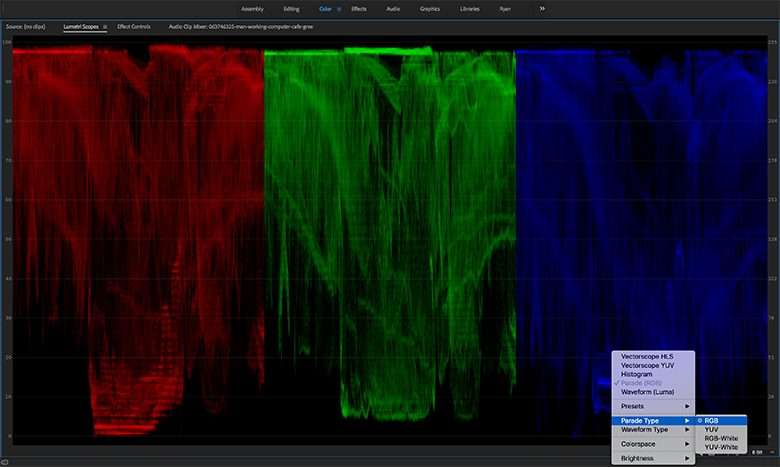
Task: Switch to the Assembly workspace
Action: (x=252, y=9)
